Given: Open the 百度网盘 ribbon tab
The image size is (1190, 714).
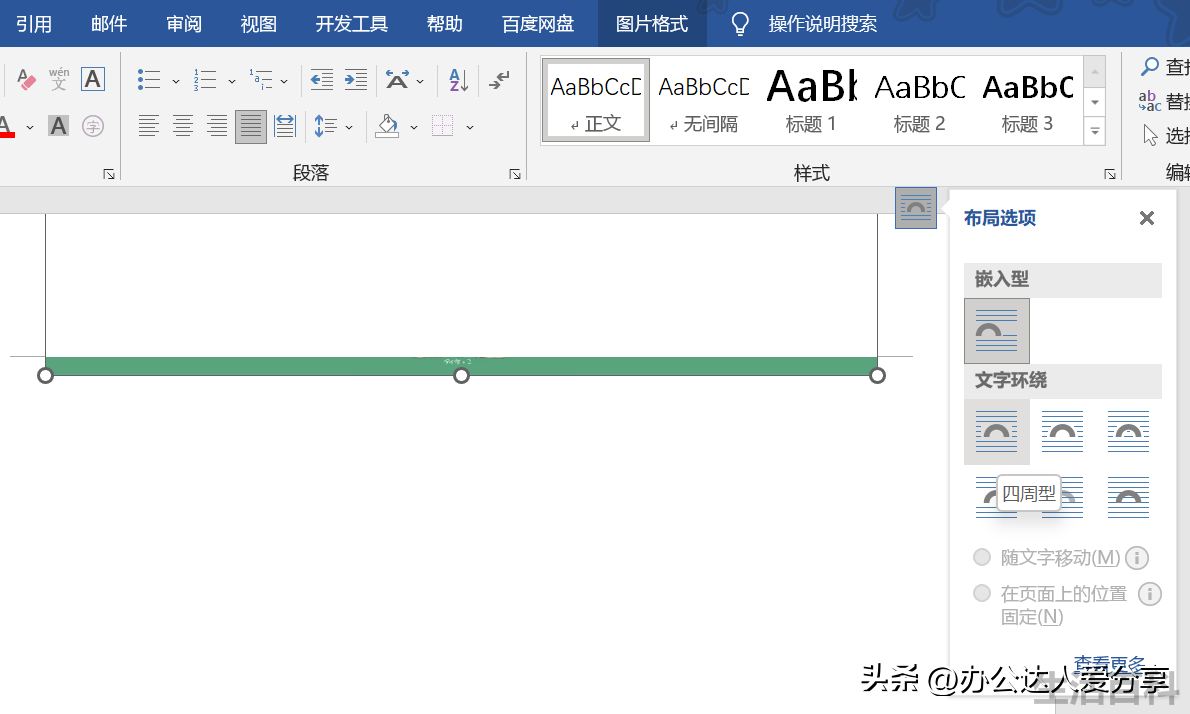Looking at the screenshot, I should pyautogui.click(x=538, y=24).
